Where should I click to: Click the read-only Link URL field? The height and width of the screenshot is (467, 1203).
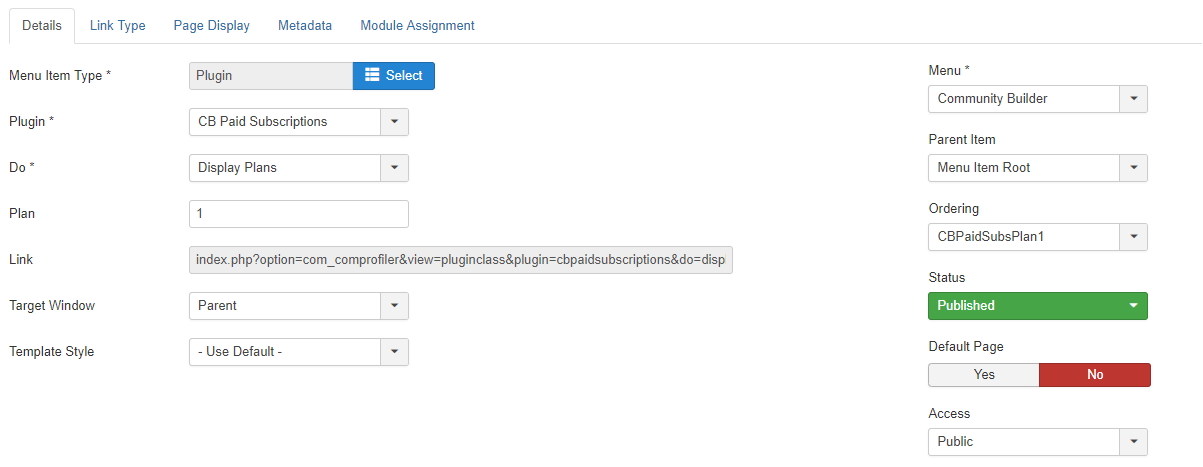[x=461, y=260]
